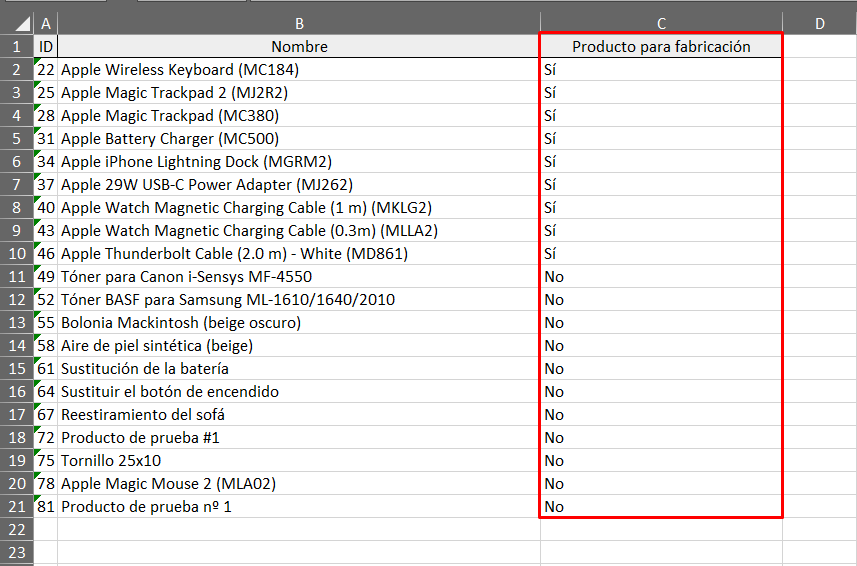The width and height of the screenshot is (857, 566).
Task: Select cell Apple Magic Mouse 2 (MLA02)
Action: [x=299, y=484]
